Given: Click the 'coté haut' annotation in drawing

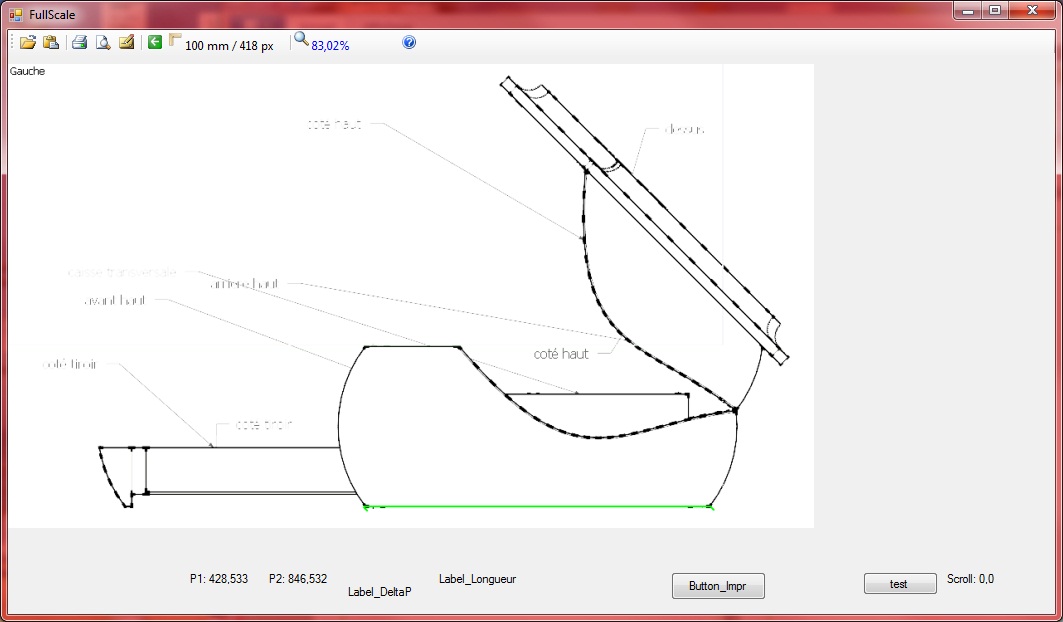Looking at the screenshot, I should [x=561, y=355].
